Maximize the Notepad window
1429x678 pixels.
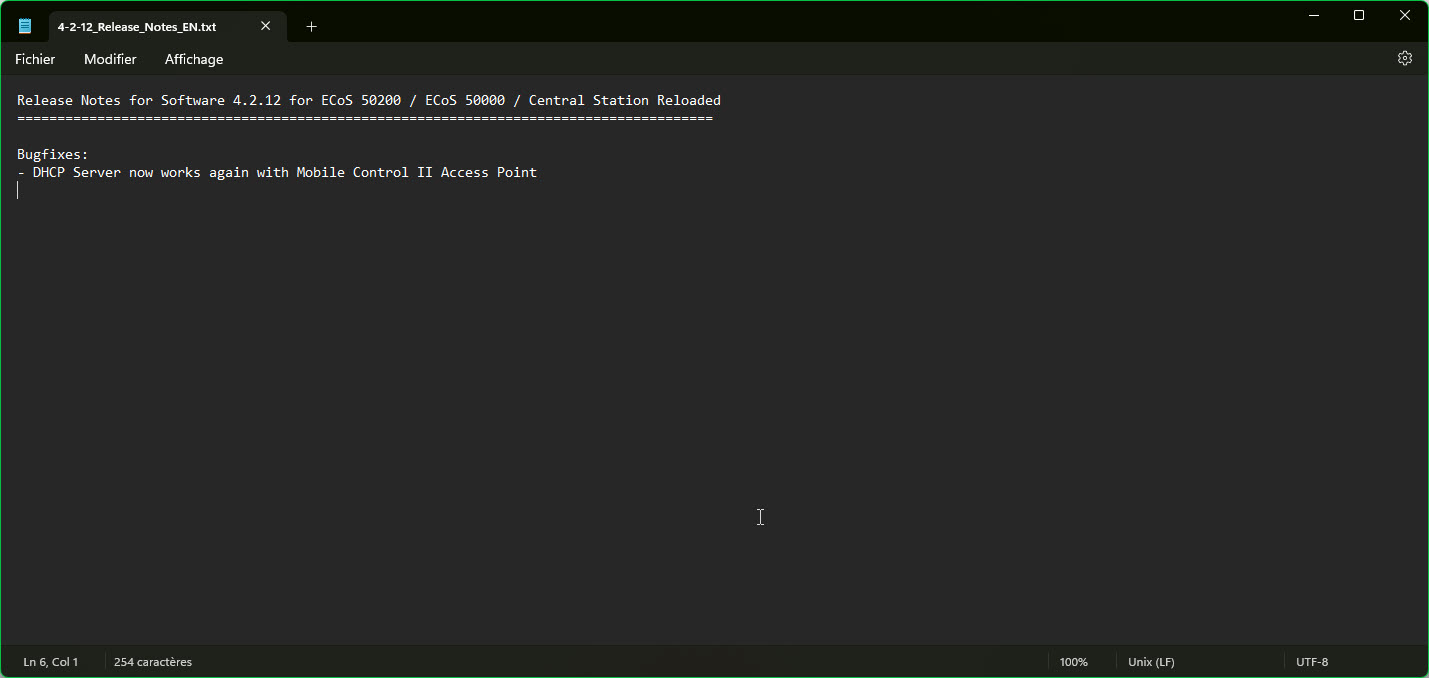pyautogui.click(x=1358, y=15)
